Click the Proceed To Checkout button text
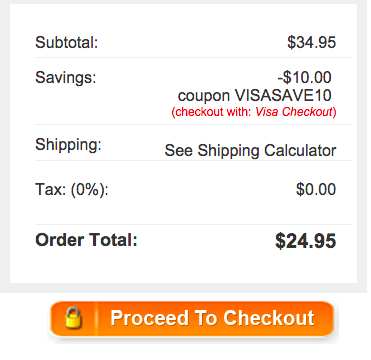 (212, 318)
